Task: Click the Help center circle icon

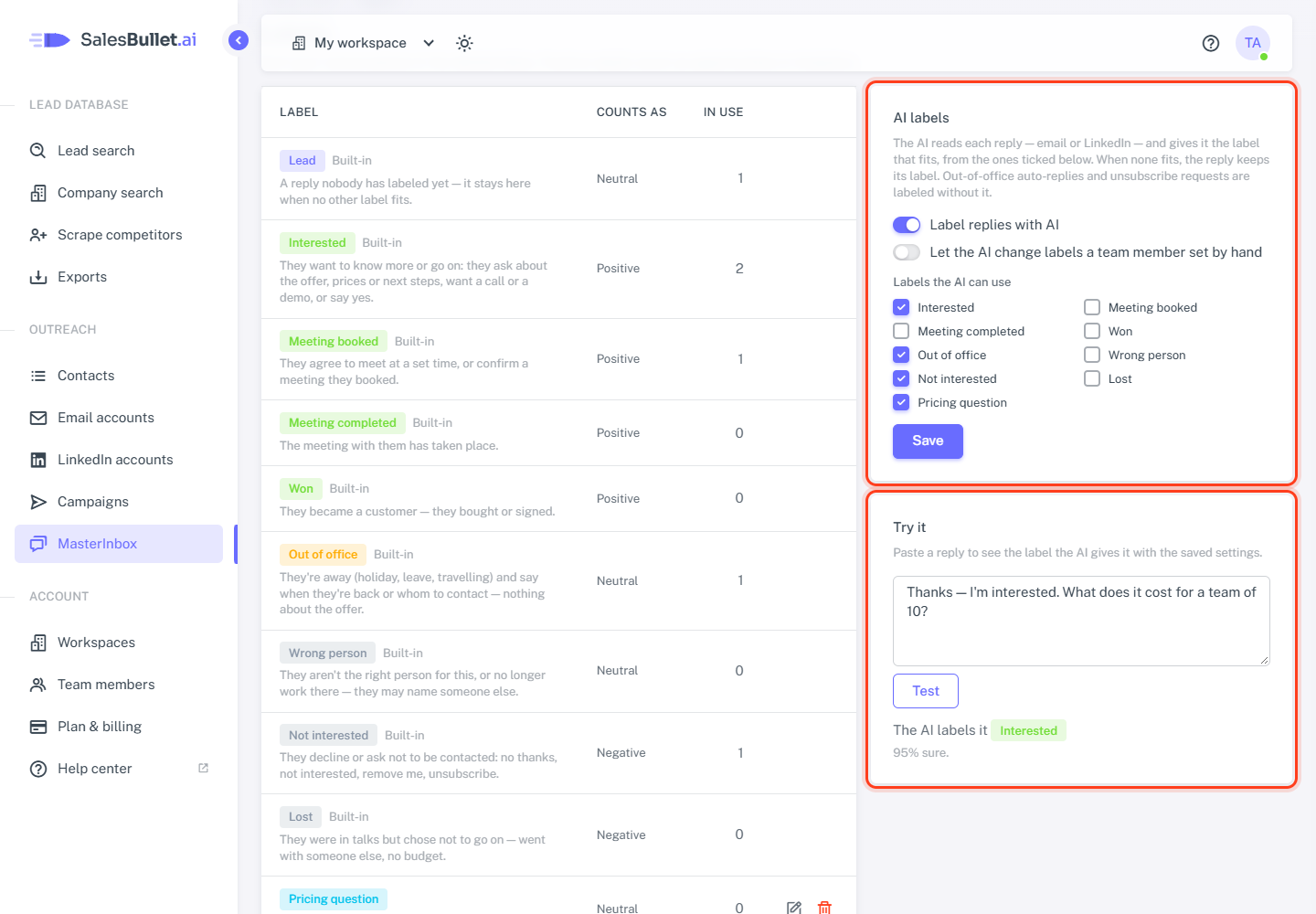Action: point(38,769)
